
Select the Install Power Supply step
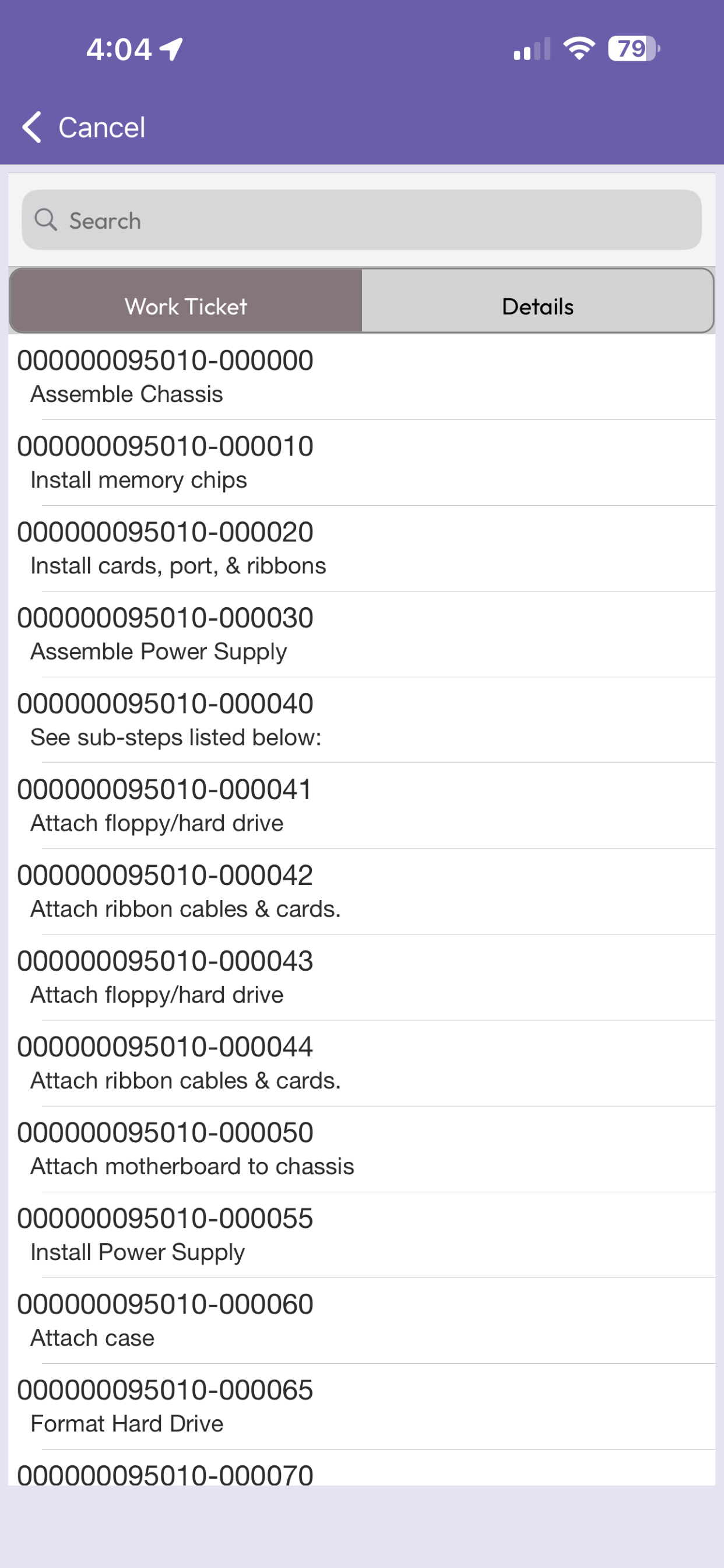(x=362, y=1235)
